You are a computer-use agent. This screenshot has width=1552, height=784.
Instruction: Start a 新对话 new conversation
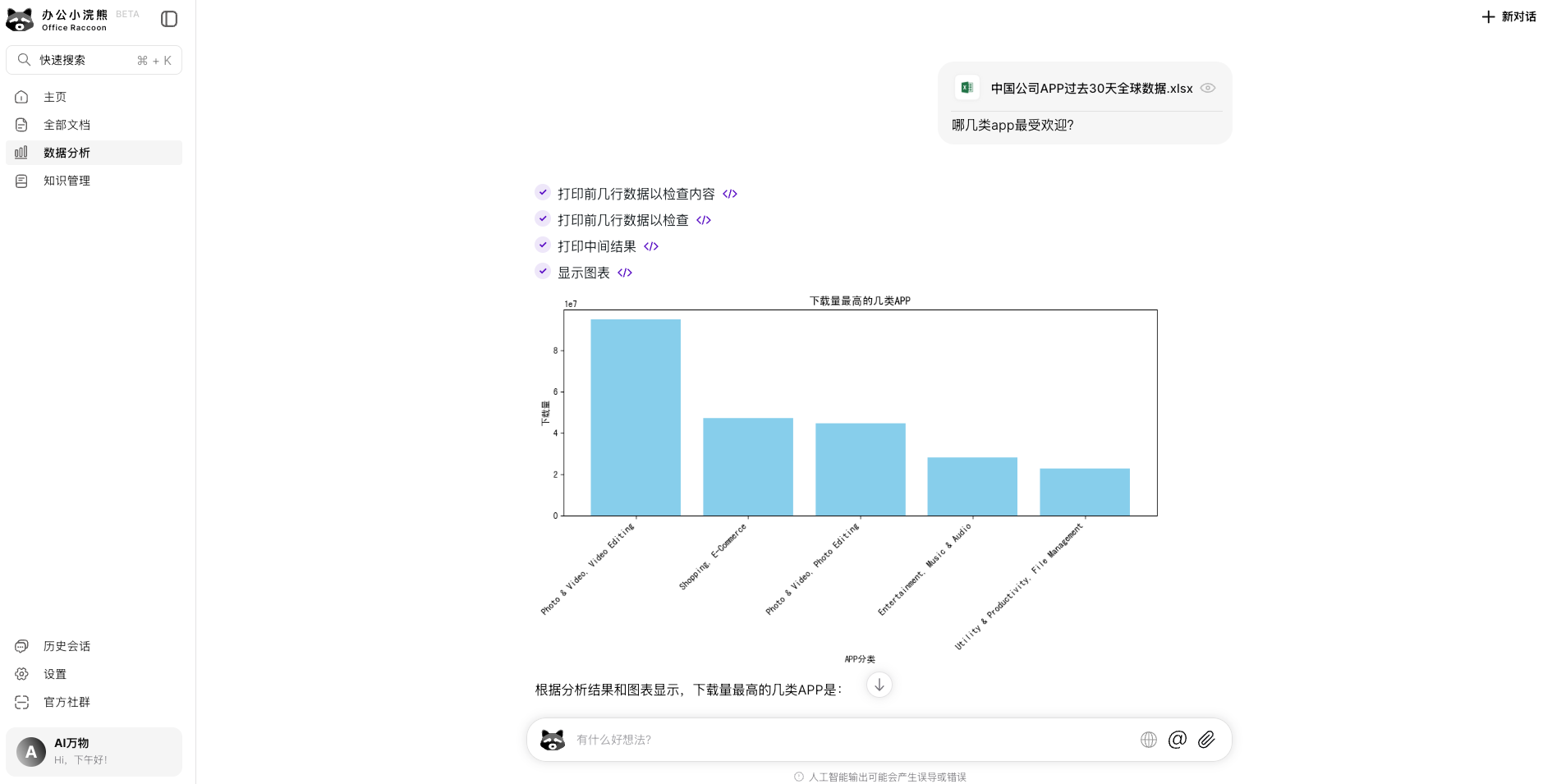(x=1508, y=16)
